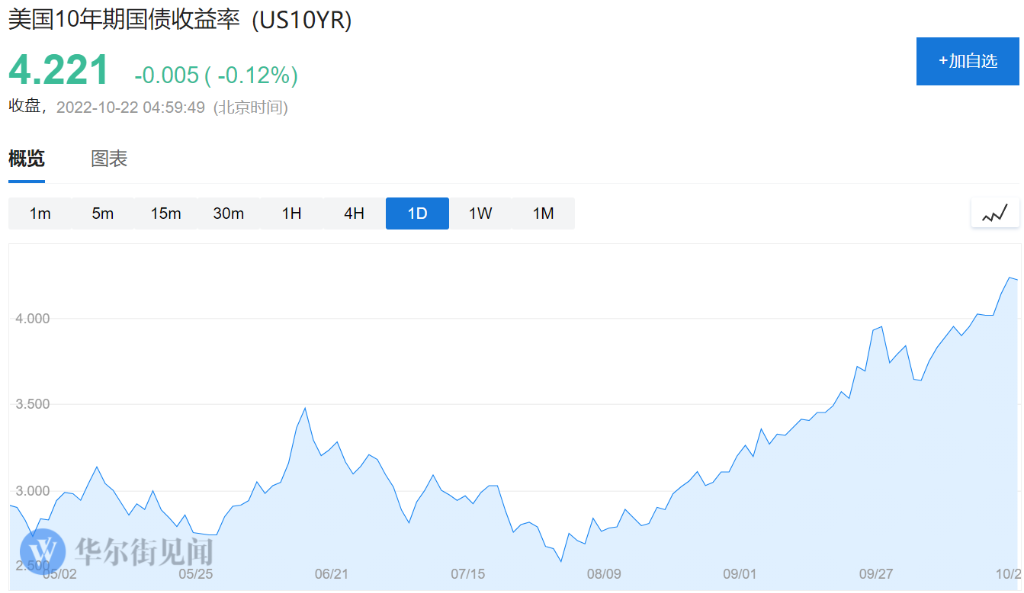Select the 5m interval button

coord(103,213)
